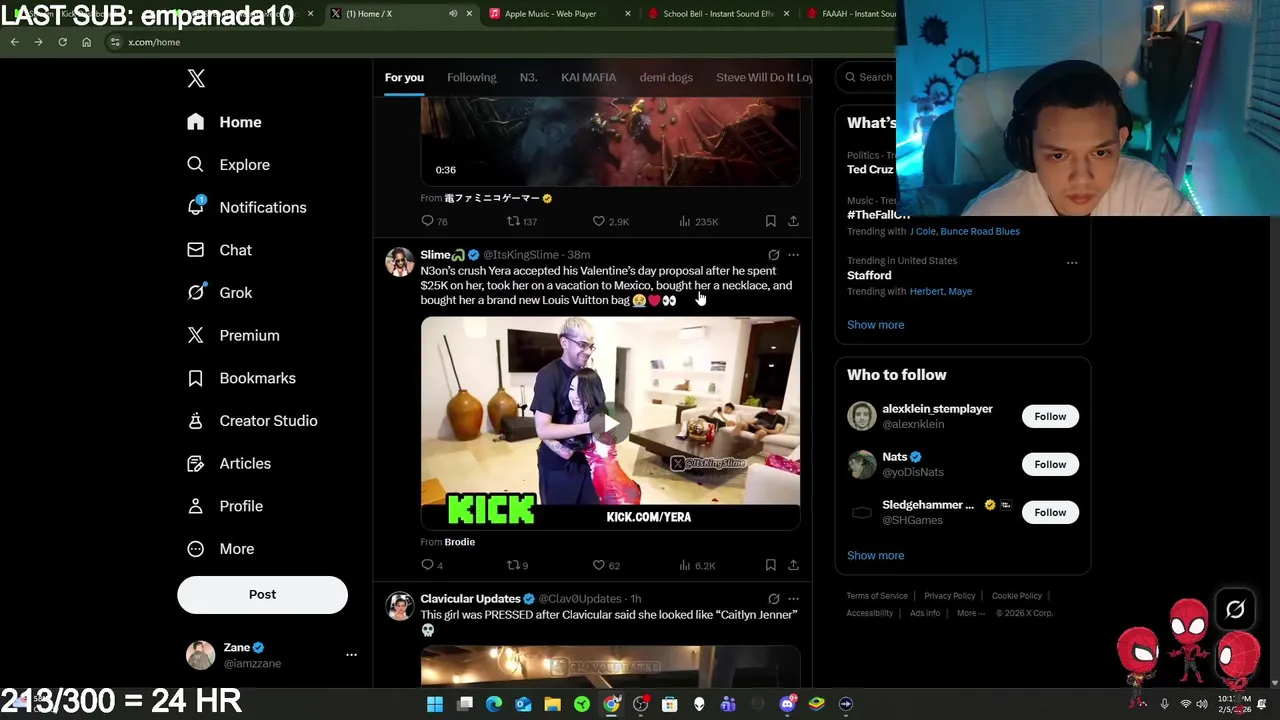View analytics of Slime's post 6.2K
This screenshot has width=1280, height=720.
[697, 565]
